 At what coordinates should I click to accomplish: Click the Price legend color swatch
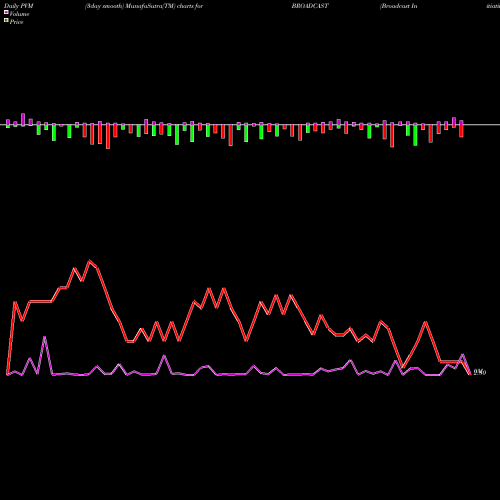[x=6, y=21]
